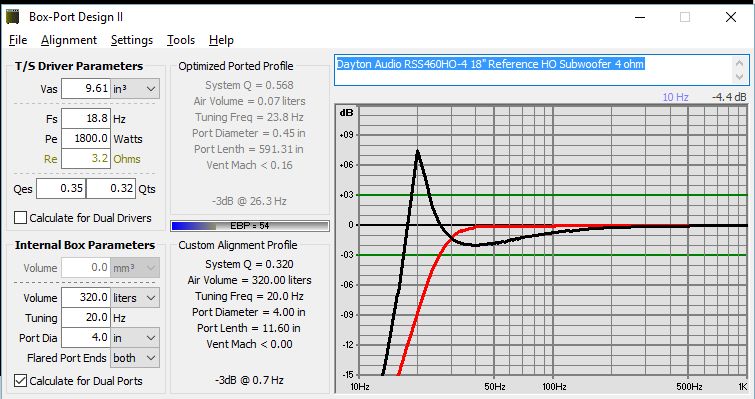Image resolution: width=755 pixels, height=399 pixels.
Task: Click 'Tuning Freq = 20.0 Hz' text
Action: tap(249, 296)
